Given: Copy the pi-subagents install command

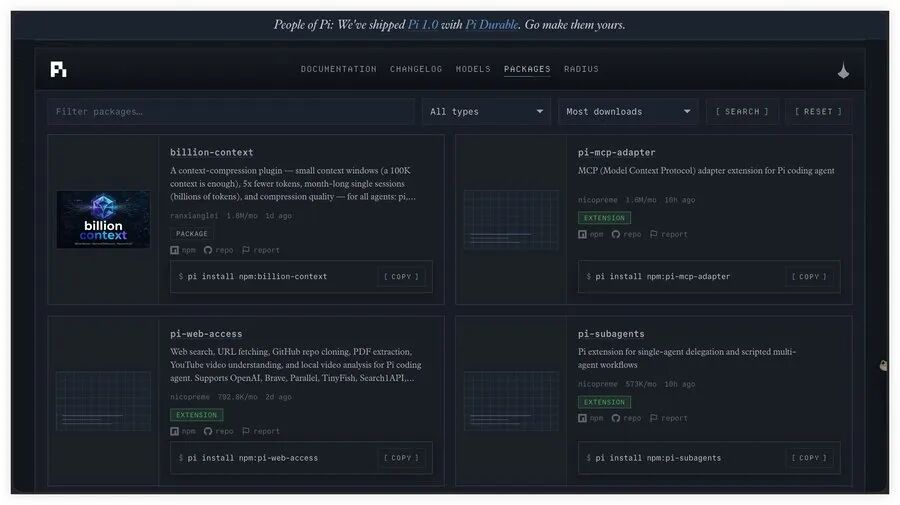Looking at the screenshot, I should tap(809, 458).
